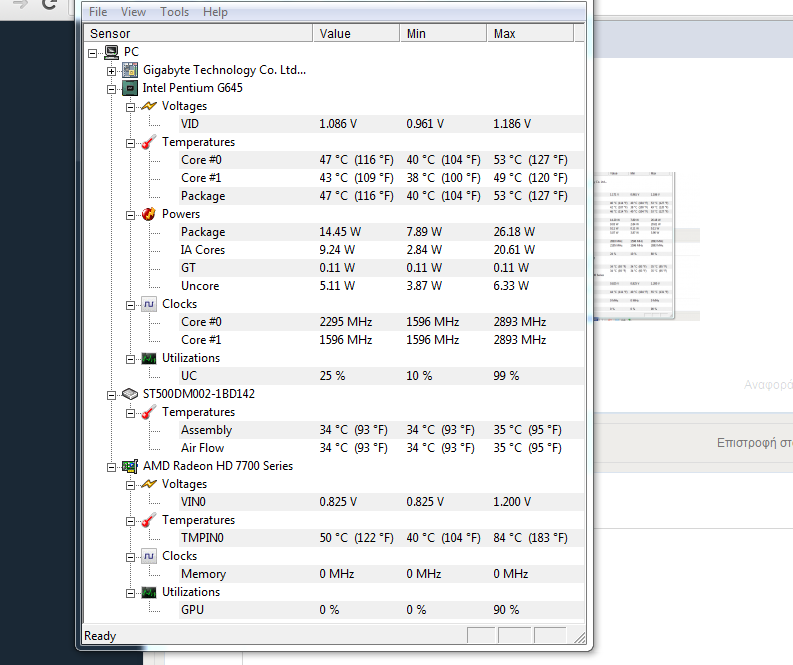The image size is (793, 665).
Task: Collapse the GPU Clocks section
Action: [130, 557]
